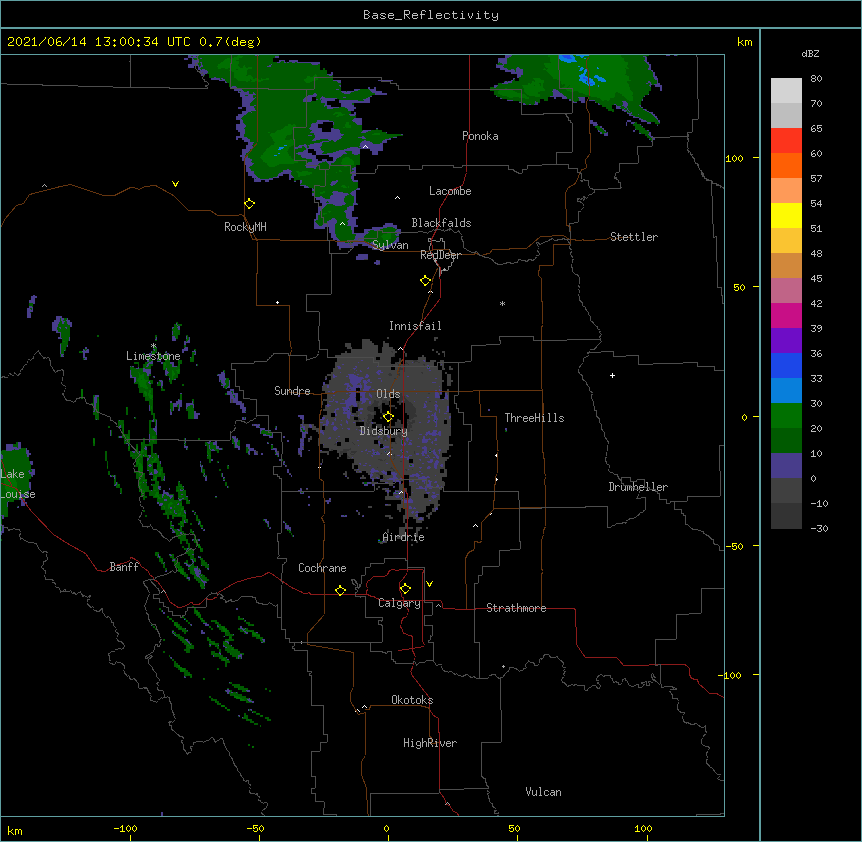Click the -50 tick on the horizontal axis
Image resolution: width=862 pixels, height=842 pixels.
coord(255,828)
